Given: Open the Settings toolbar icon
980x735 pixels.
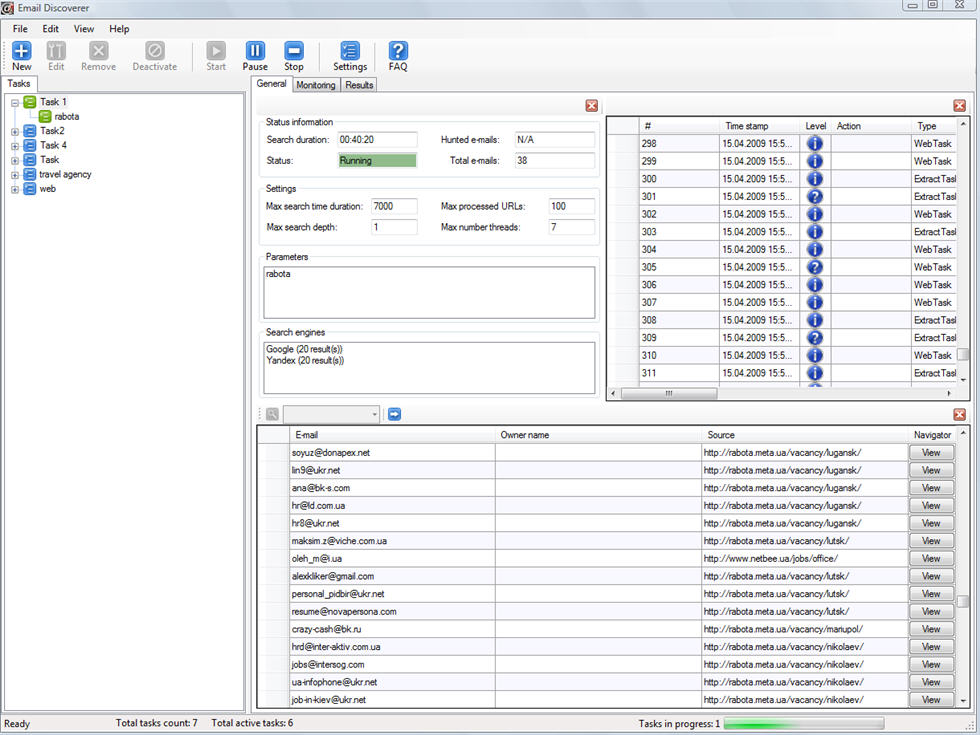Looking at the screenshot, I should point(350,52).
